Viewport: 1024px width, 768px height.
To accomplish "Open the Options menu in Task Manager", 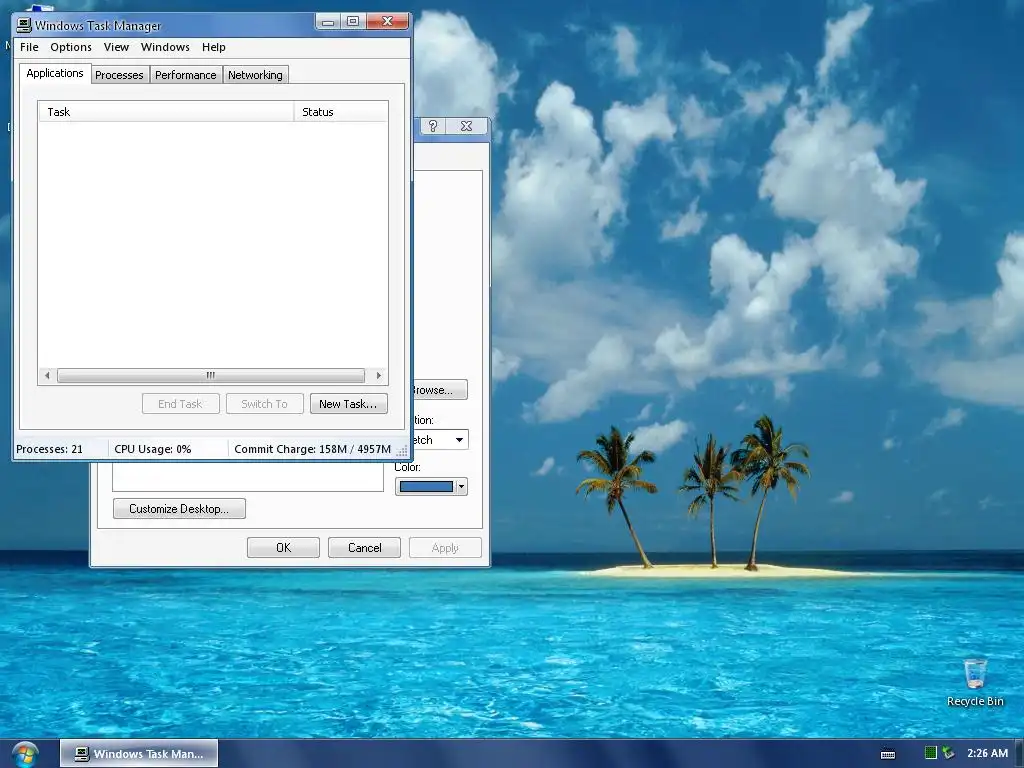I will 71,47.
